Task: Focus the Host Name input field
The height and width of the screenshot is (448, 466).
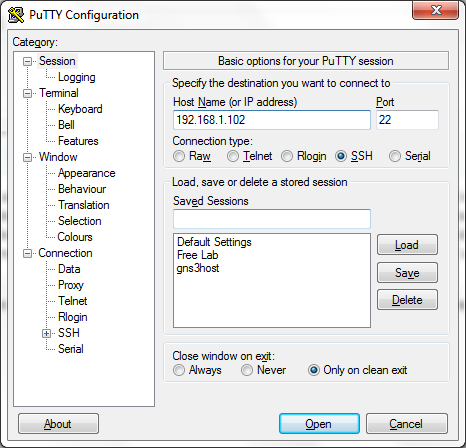Action: click(x=272, y=120)
